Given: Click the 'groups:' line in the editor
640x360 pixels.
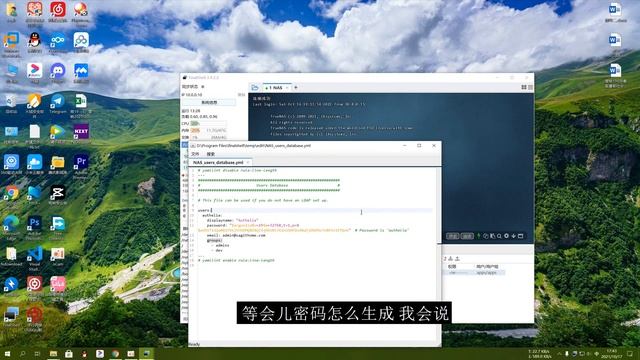Looking at the screenshot, I should click(215, 240).
